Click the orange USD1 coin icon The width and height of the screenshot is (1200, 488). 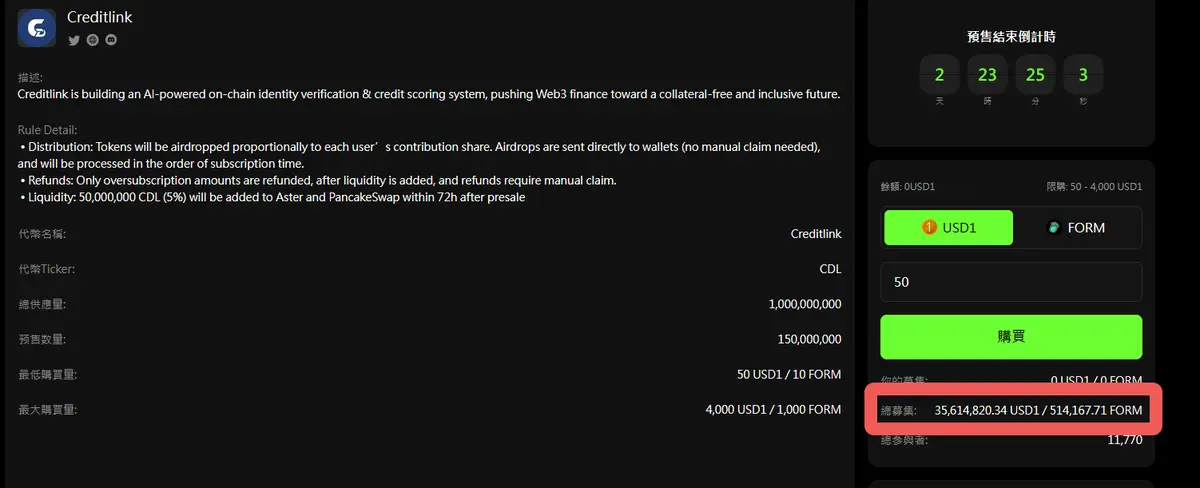tap(930, 228)
